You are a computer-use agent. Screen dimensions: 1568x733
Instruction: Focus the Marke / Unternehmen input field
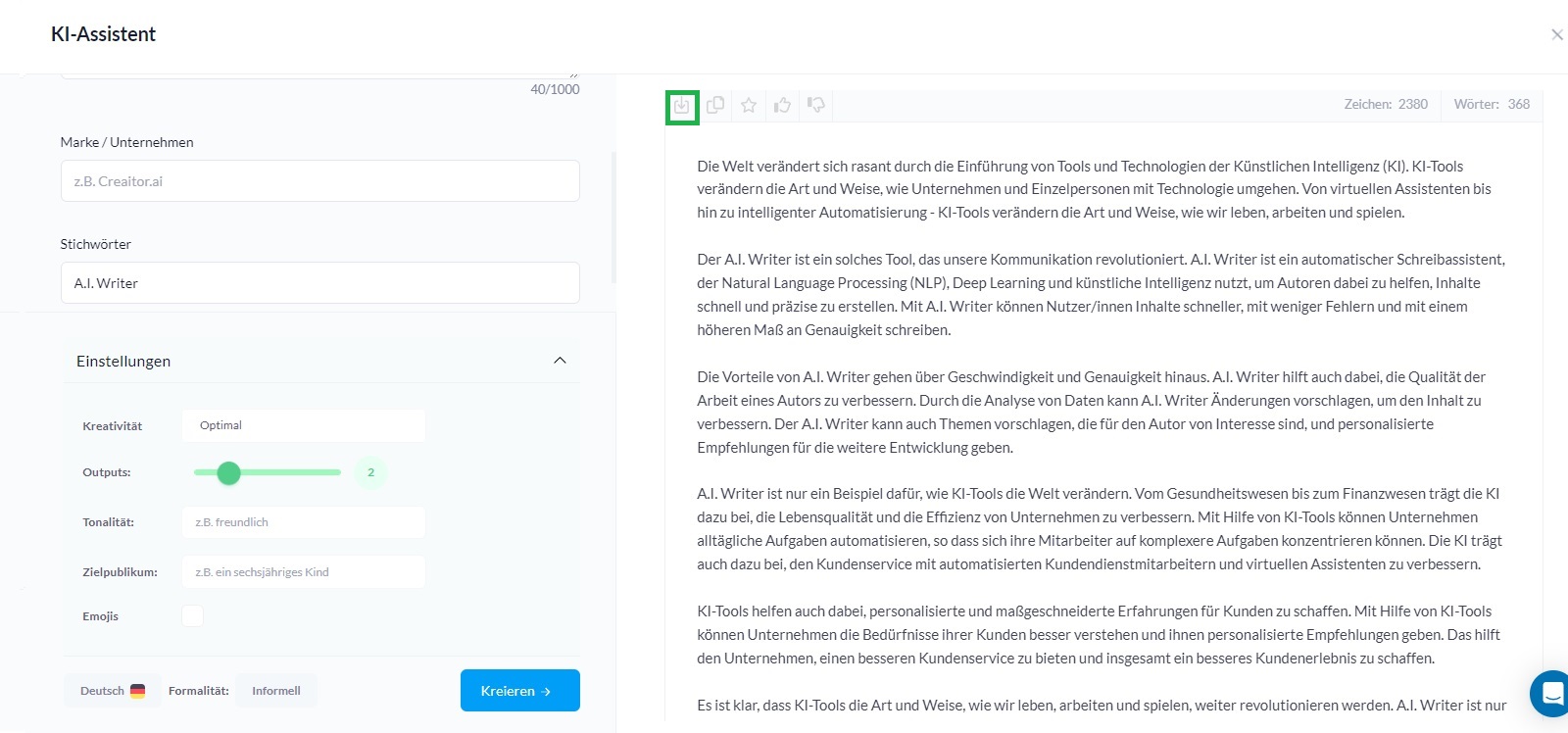[320, 181]
